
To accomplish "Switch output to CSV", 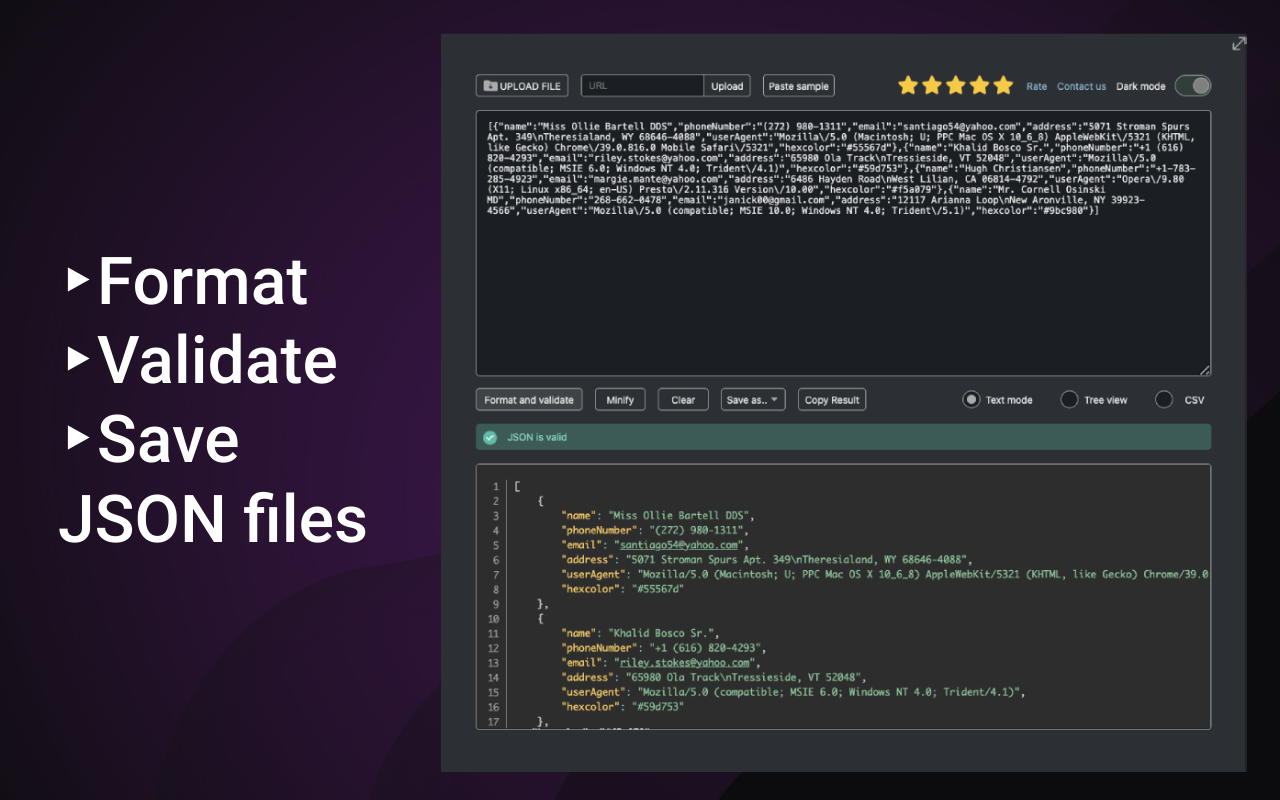I will [x=1164, y=399].
